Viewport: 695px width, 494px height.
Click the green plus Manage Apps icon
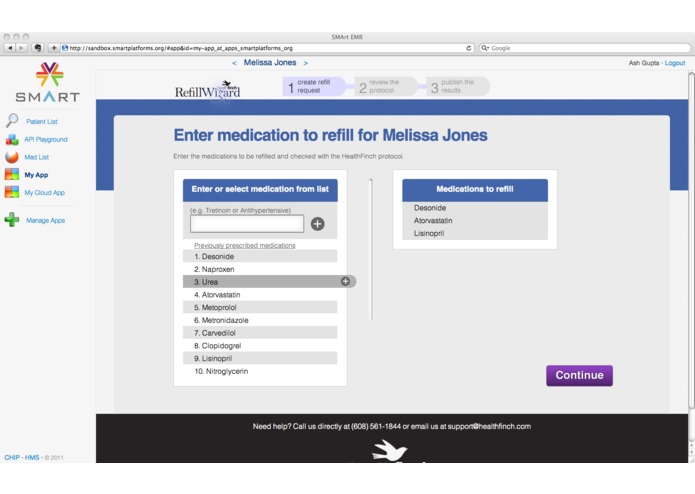click(x=12, y=220)
